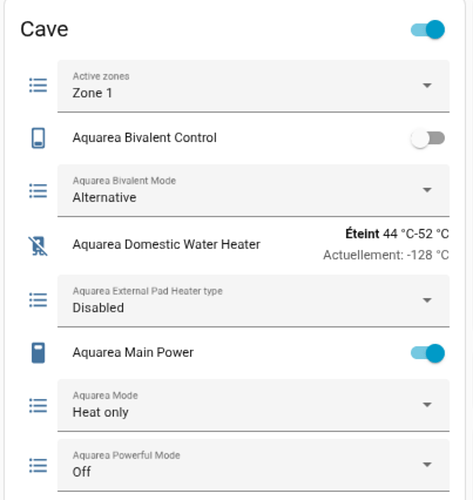The image size is (473, 500).
Task: Click the list icon beside Active zones
Action: pos(38,85)
